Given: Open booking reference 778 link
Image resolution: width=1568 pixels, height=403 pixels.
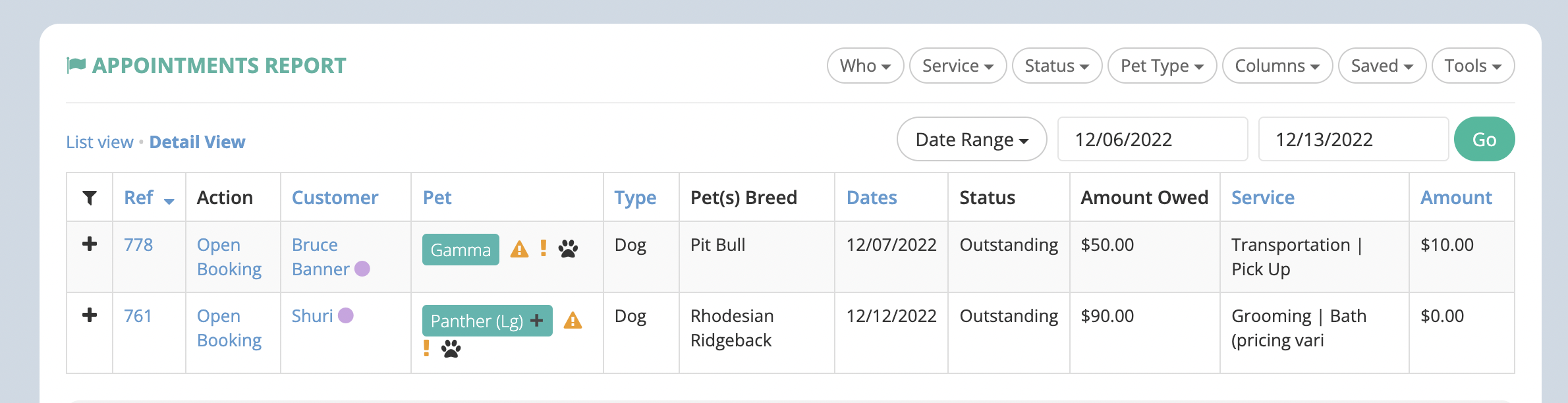Looking at the screenshot, I should coord(138,245).
